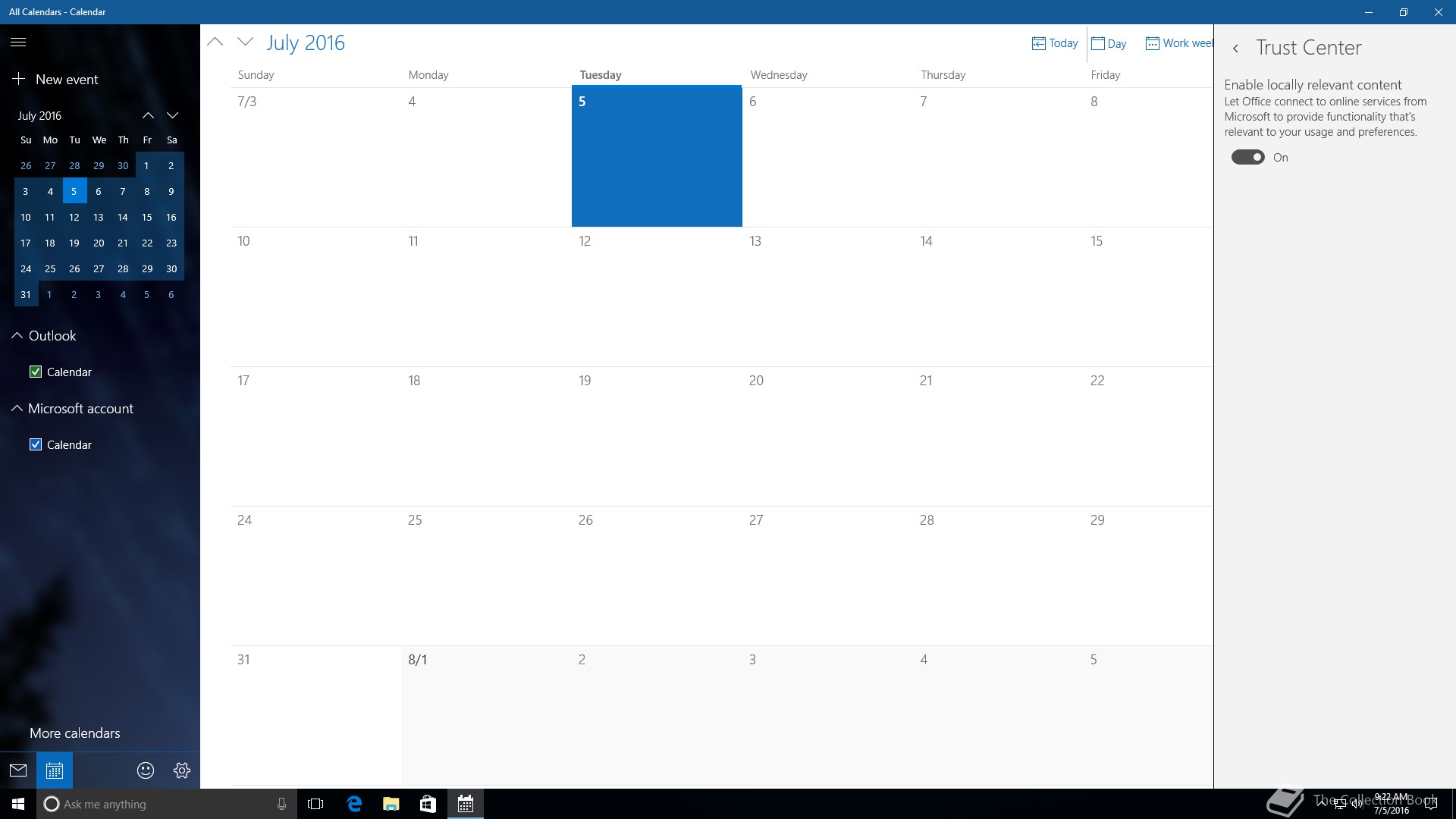
Task: Go to next month in main view
Action: (x=245, y=42)
